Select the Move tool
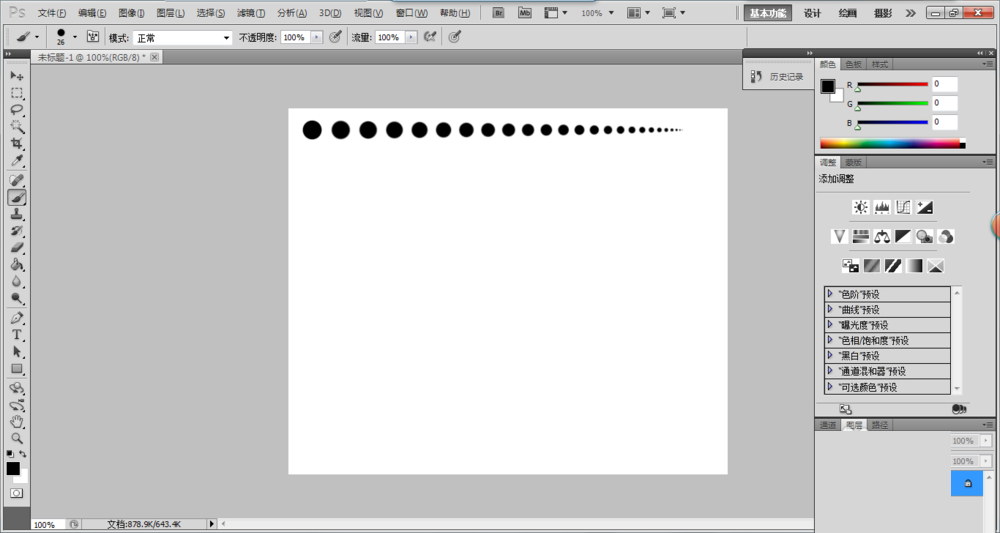This screenshot has width=1000, height=533. pyautogui.click(x=17, y=76)
